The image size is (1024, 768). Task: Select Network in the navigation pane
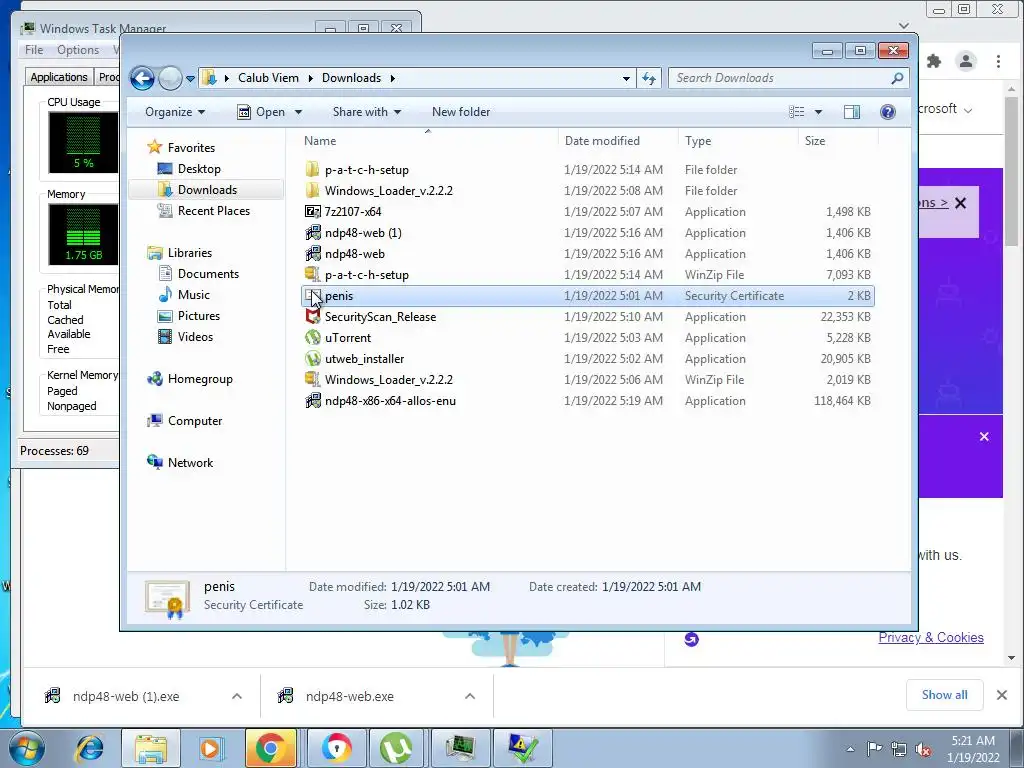click(190, 462)
